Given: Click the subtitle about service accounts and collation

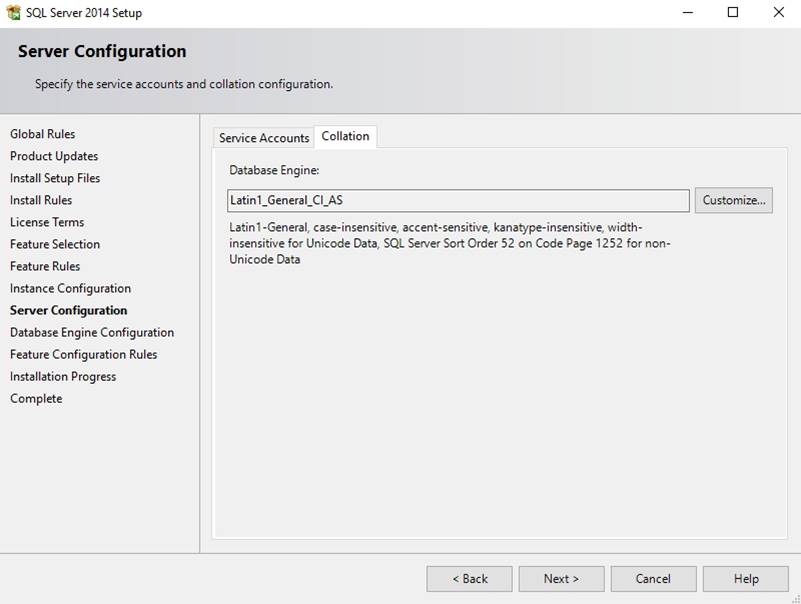Looking at the screenshot, I should (184, 84).
